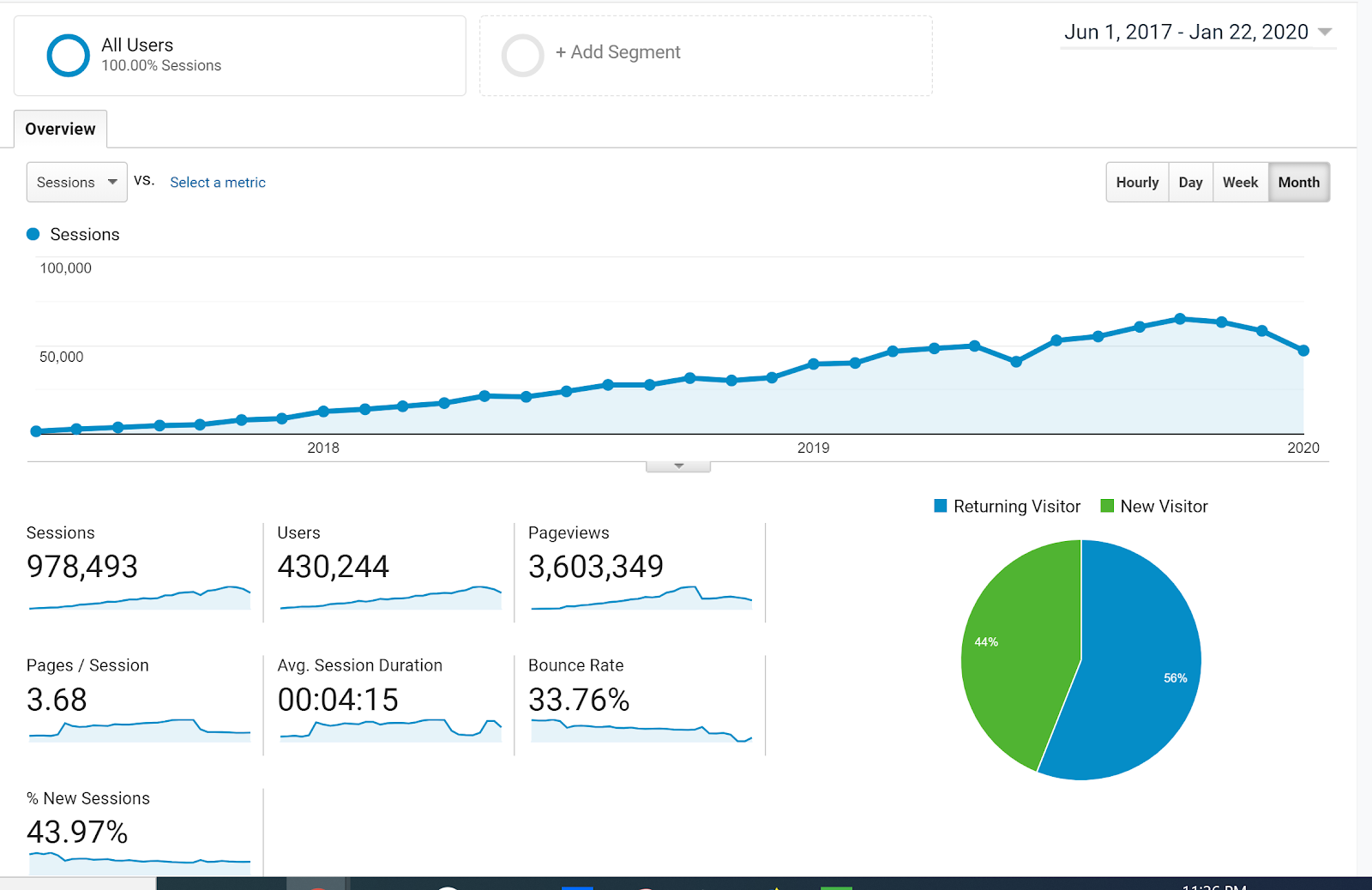
Task: Expand the annotations arrow below the chart
Action: [x=678, y=465]
